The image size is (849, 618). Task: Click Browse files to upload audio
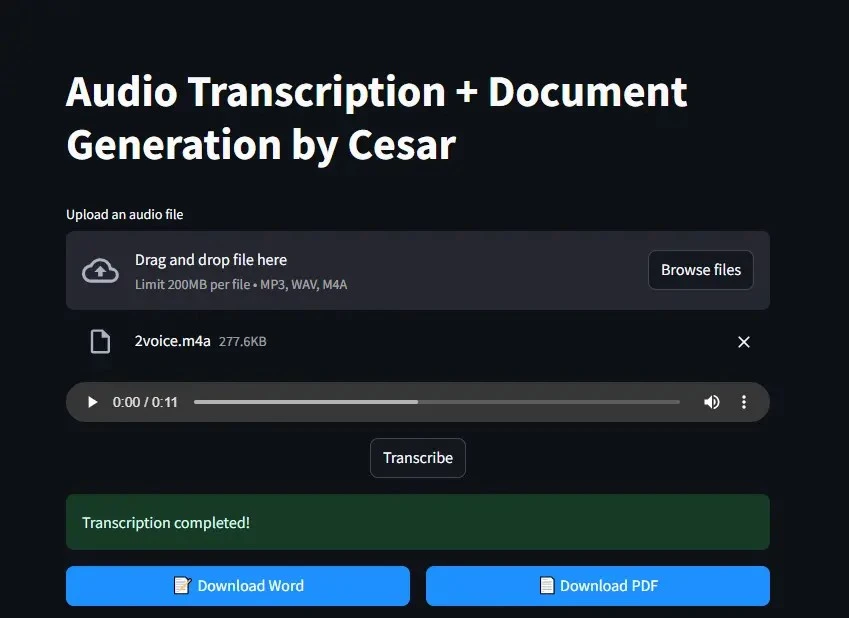700,270
